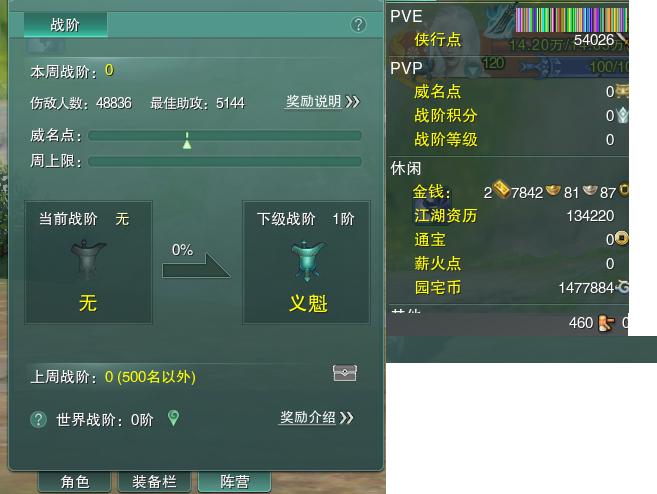Image resolution: width=657 pixels, height=494 pixels.
Task: Expand 奖励介绍 reward introduction link
Action: coord(317,417)
